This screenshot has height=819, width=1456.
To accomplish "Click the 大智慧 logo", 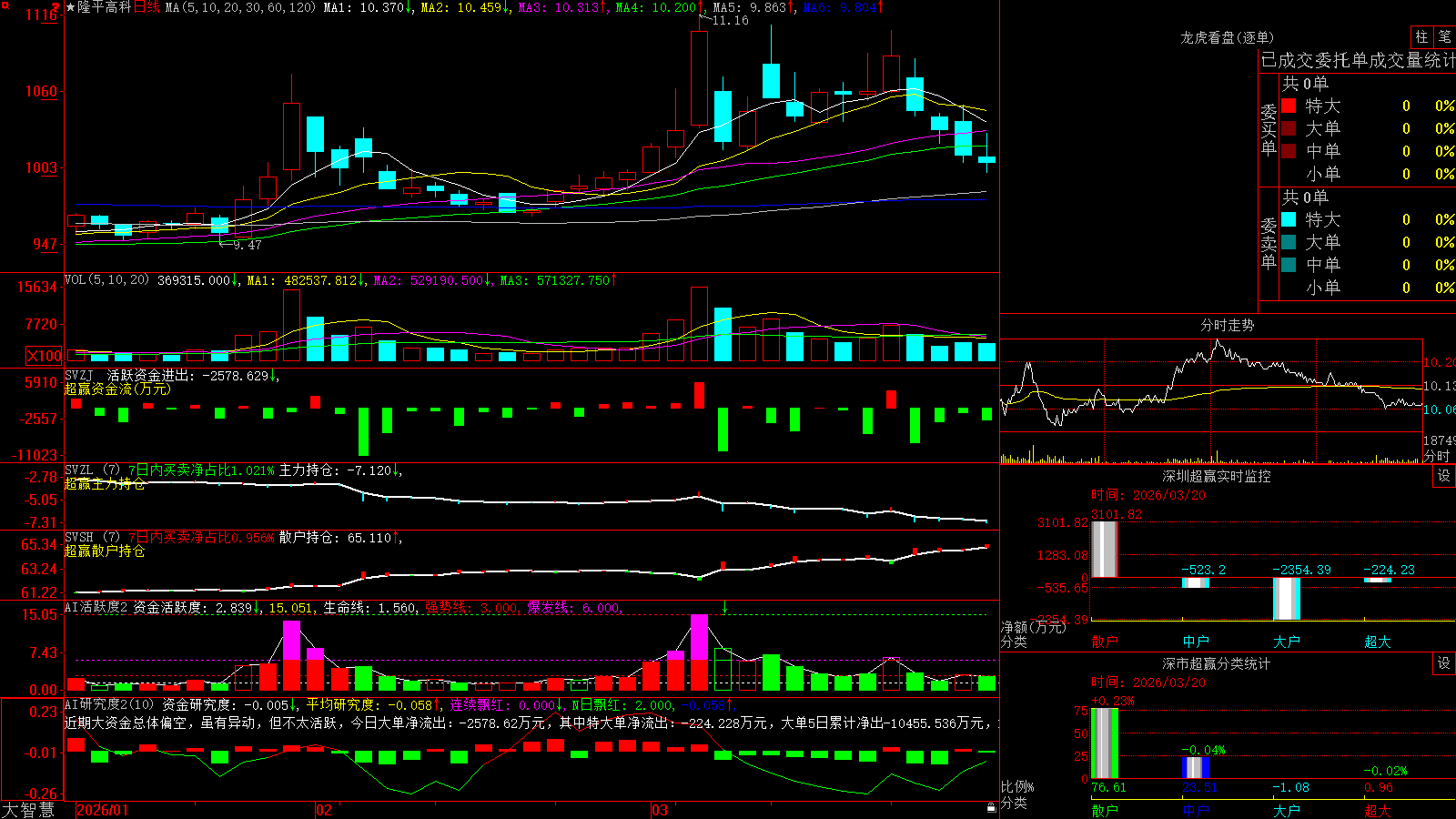I will coord(28,810).
